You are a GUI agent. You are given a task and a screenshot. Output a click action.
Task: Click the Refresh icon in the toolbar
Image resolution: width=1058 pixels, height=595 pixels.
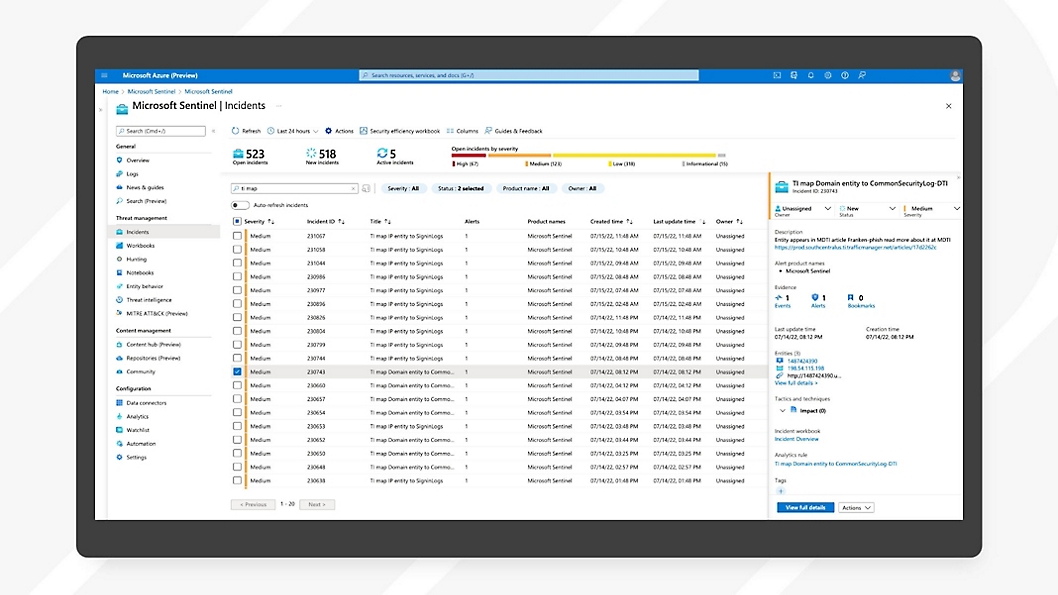click(x=236, y=131)
